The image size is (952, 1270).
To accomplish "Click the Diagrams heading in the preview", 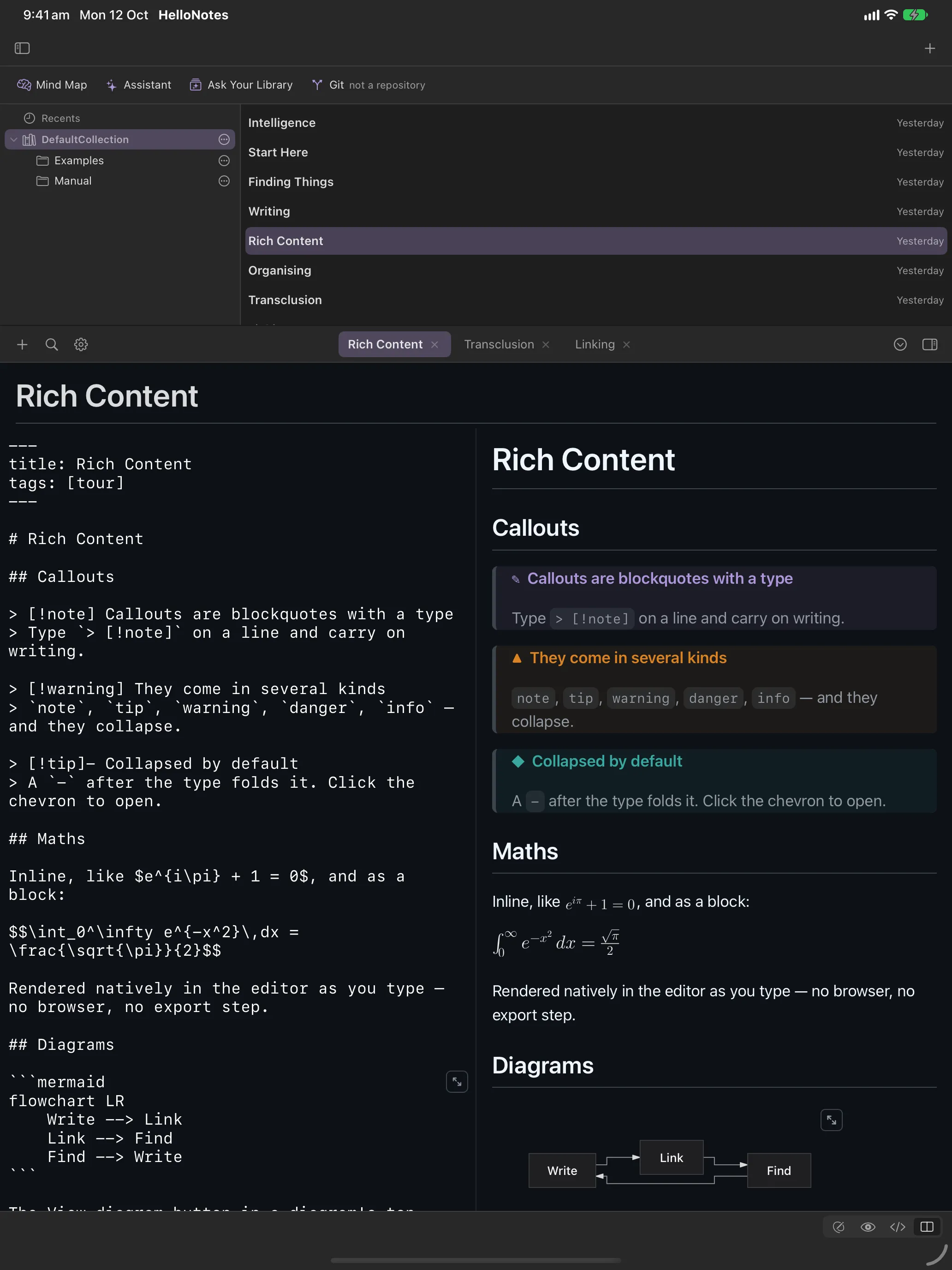I will (543, 1066).
